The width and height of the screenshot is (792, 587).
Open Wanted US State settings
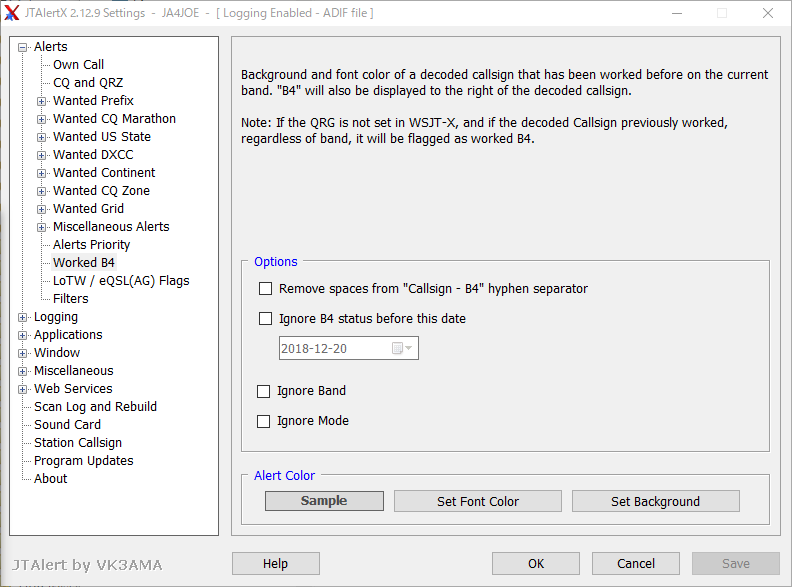pos(102,136)
